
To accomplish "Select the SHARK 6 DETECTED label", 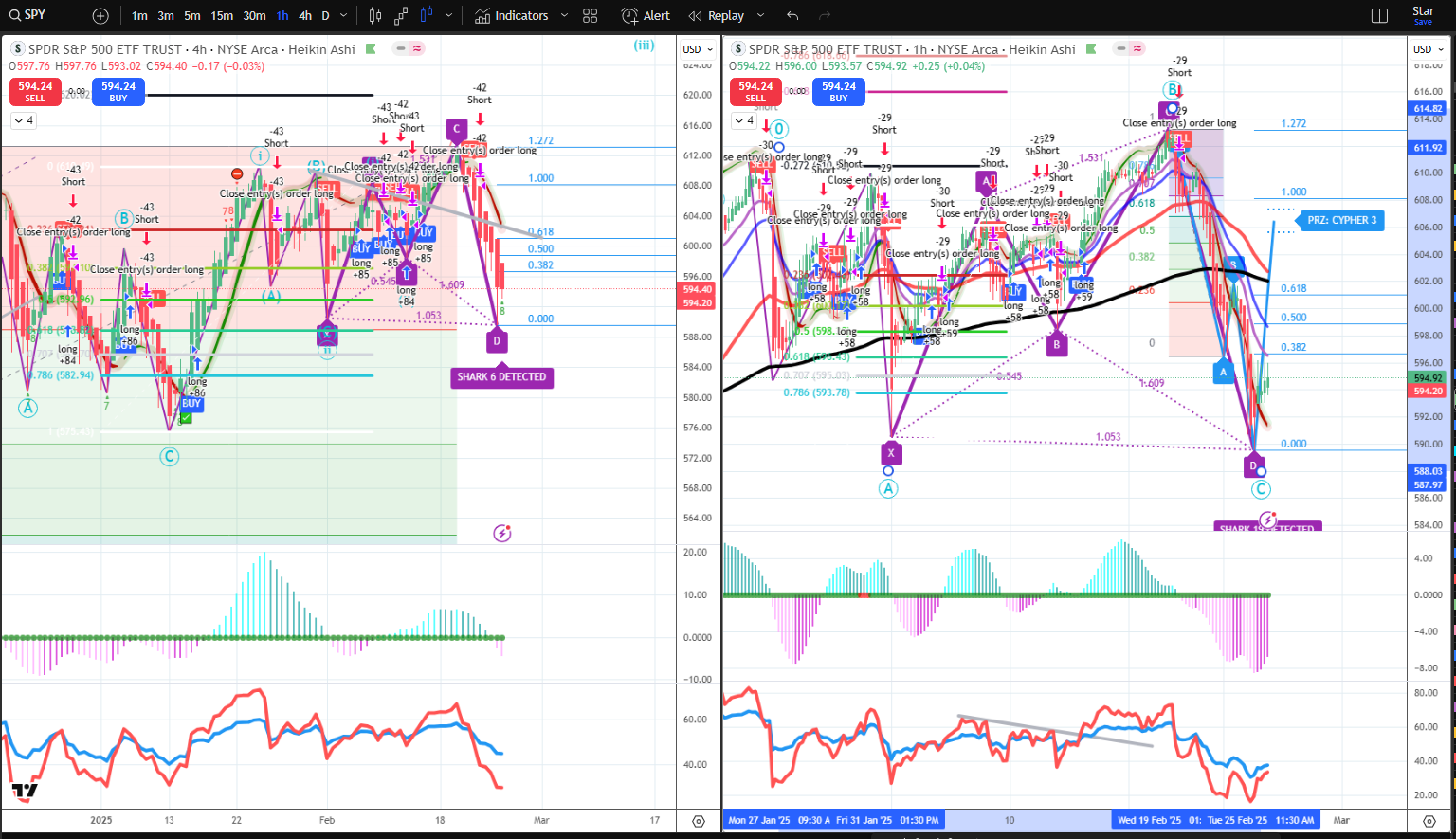I will pyautogui.click(x=501, y=376).
